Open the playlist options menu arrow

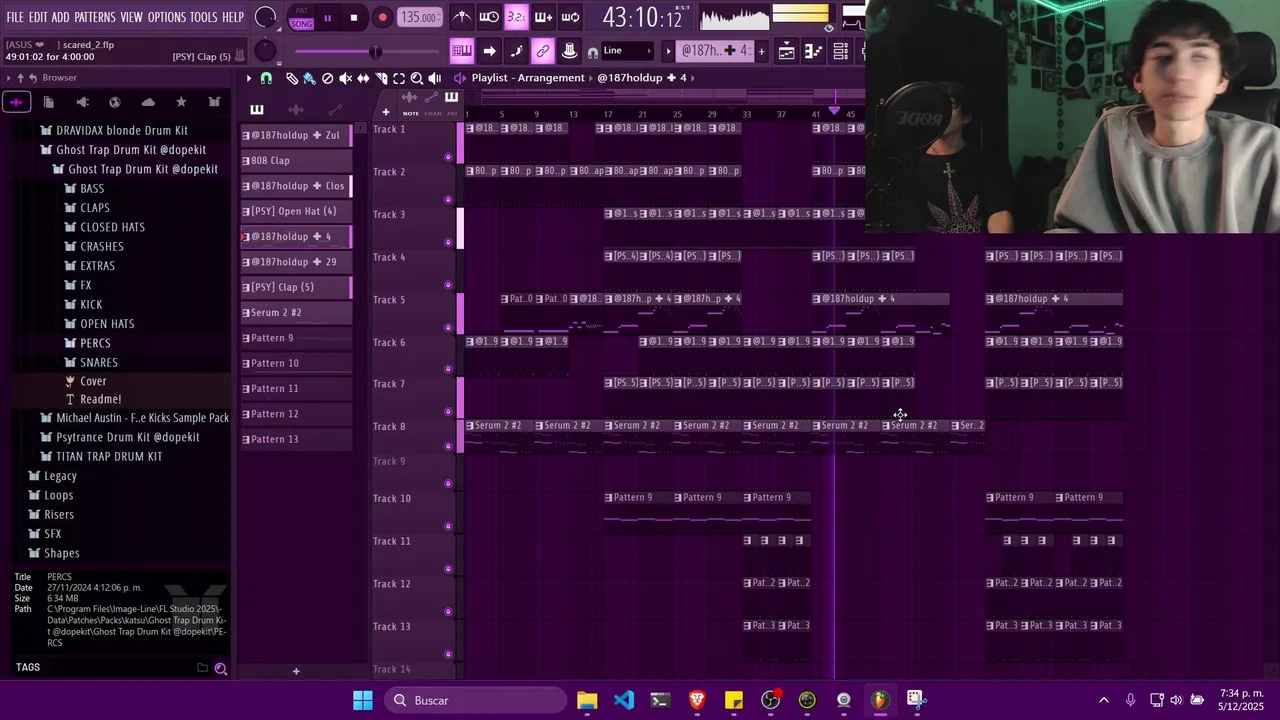pyautogui.click(x=249, y=78)
